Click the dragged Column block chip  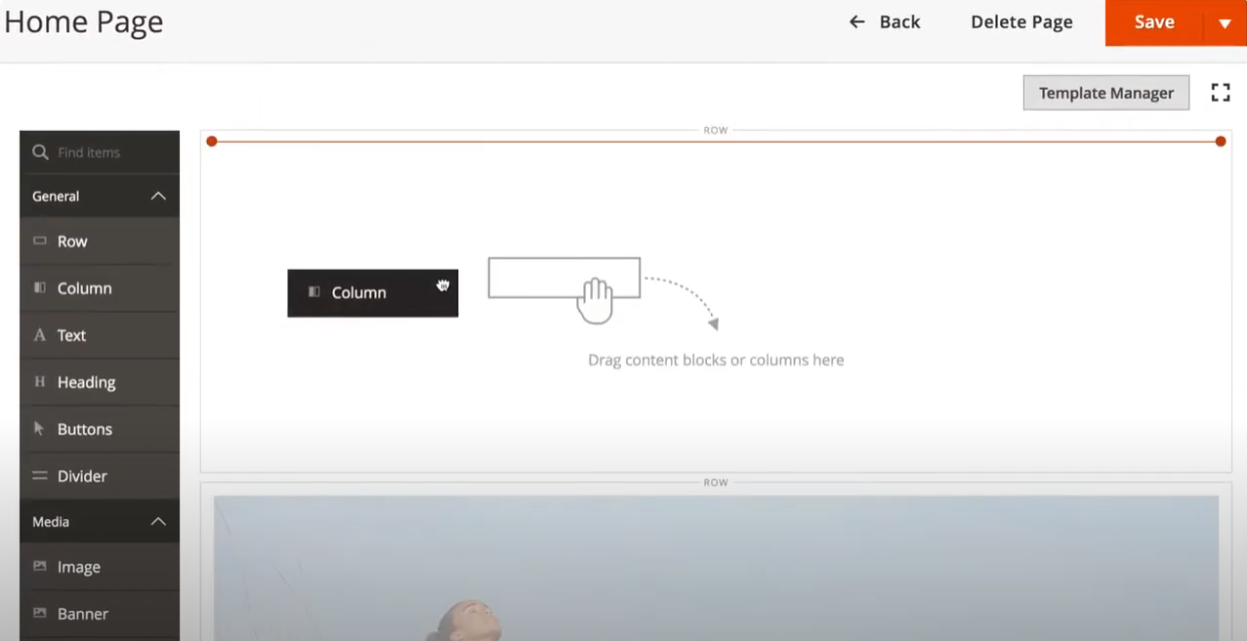point(372,293)
